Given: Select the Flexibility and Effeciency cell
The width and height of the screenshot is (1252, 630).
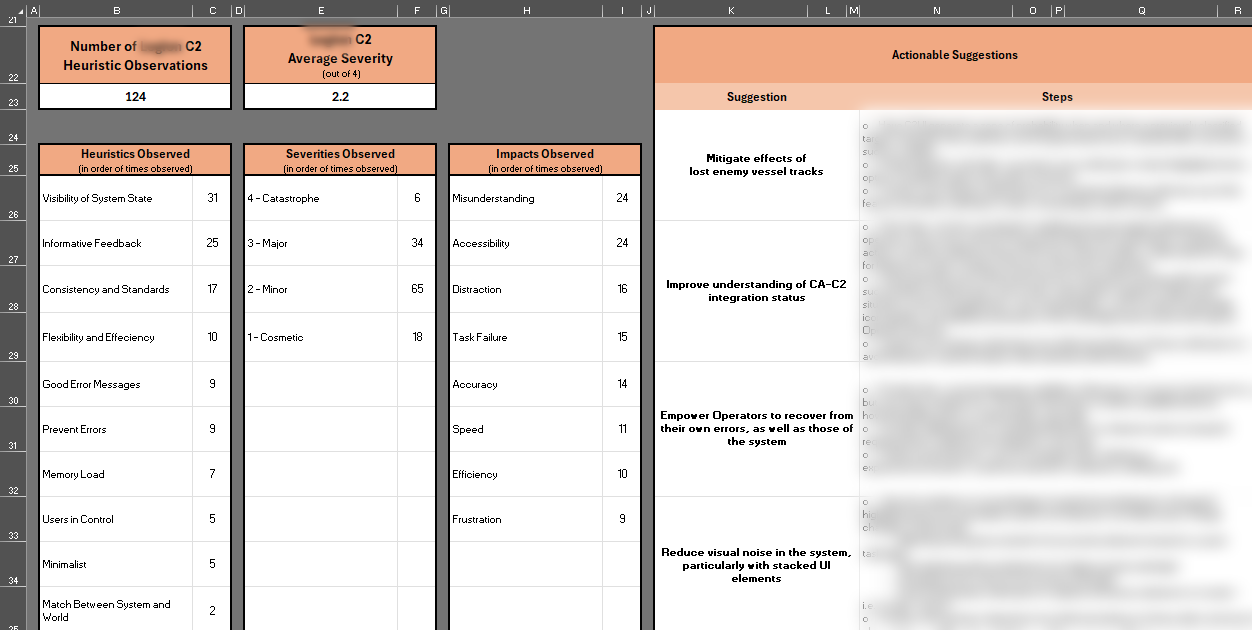Looking at the screenshot, I should pyautogui.click(x=116, y=337).
